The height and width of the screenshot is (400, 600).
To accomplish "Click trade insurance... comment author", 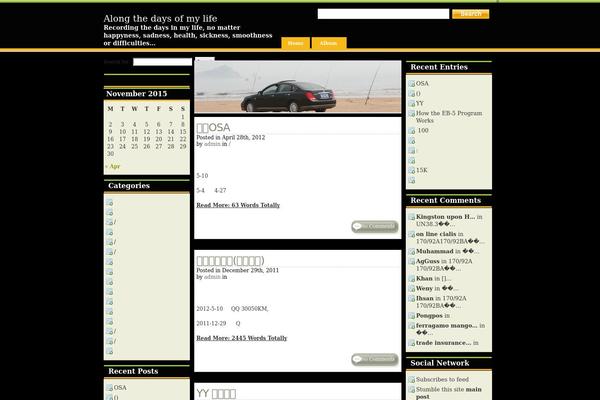I will (443, 343).
